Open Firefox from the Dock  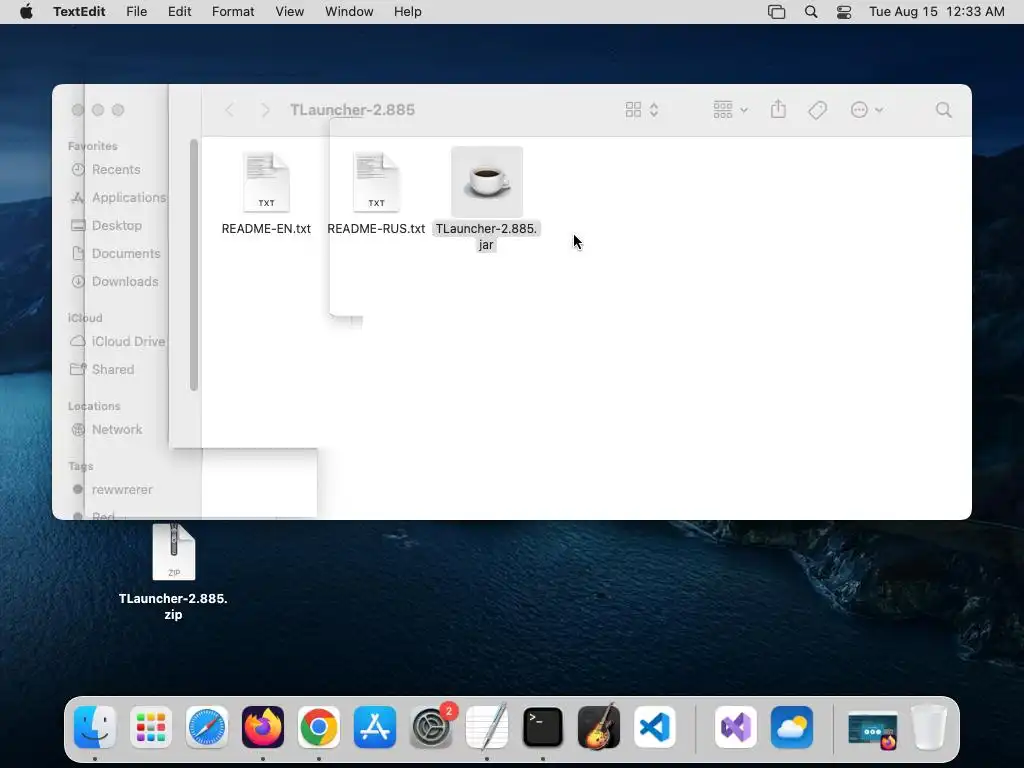click(x=263, y=727)
